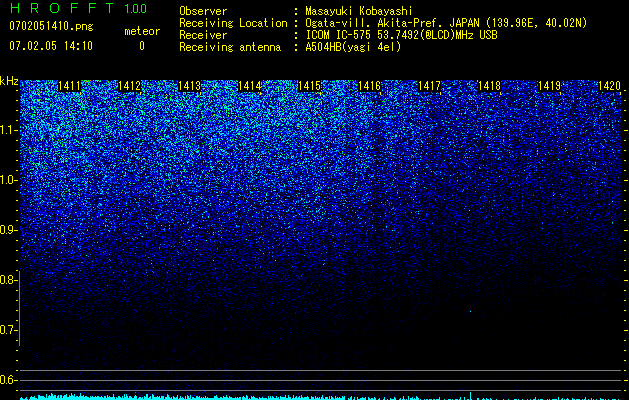Image resolution: width=629 pixels, height=400 pixels.
Task: Click time marker 1420
Action: click(x=609, y=86)
